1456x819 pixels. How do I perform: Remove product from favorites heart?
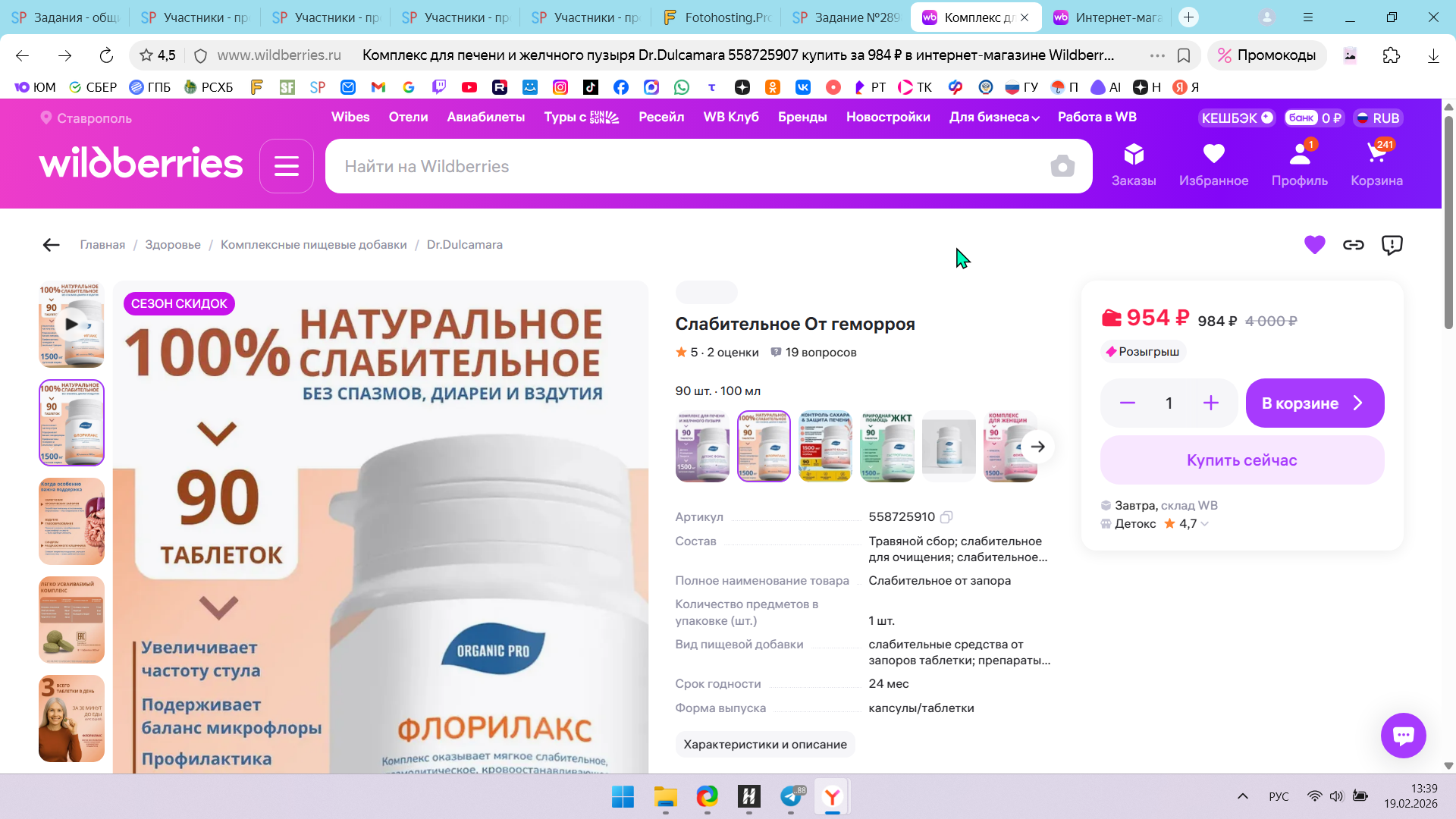pyautogui.click(x=1314, y=245)
